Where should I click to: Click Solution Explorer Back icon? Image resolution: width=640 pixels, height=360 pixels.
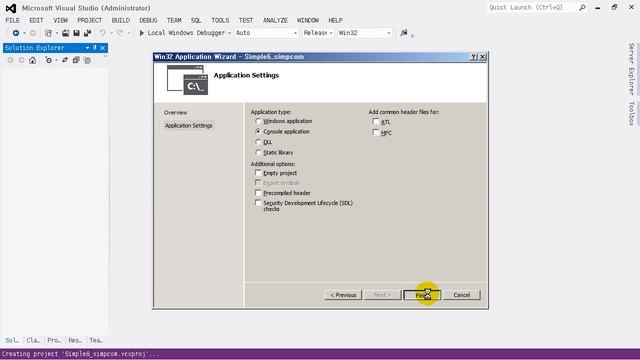[x=10, y=60]
